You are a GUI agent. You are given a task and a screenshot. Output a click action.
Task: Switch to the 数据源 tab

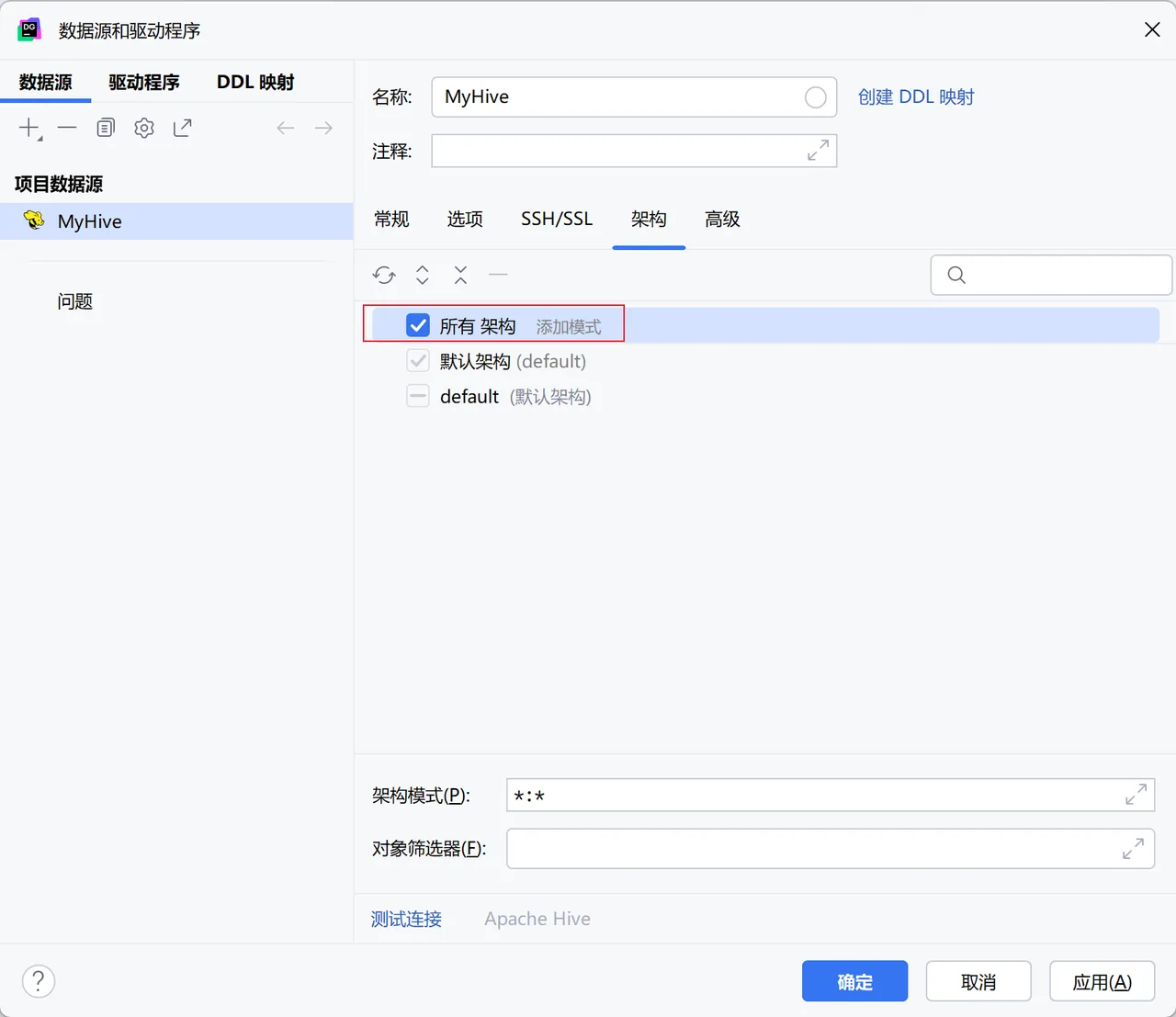tap(46, 83)
